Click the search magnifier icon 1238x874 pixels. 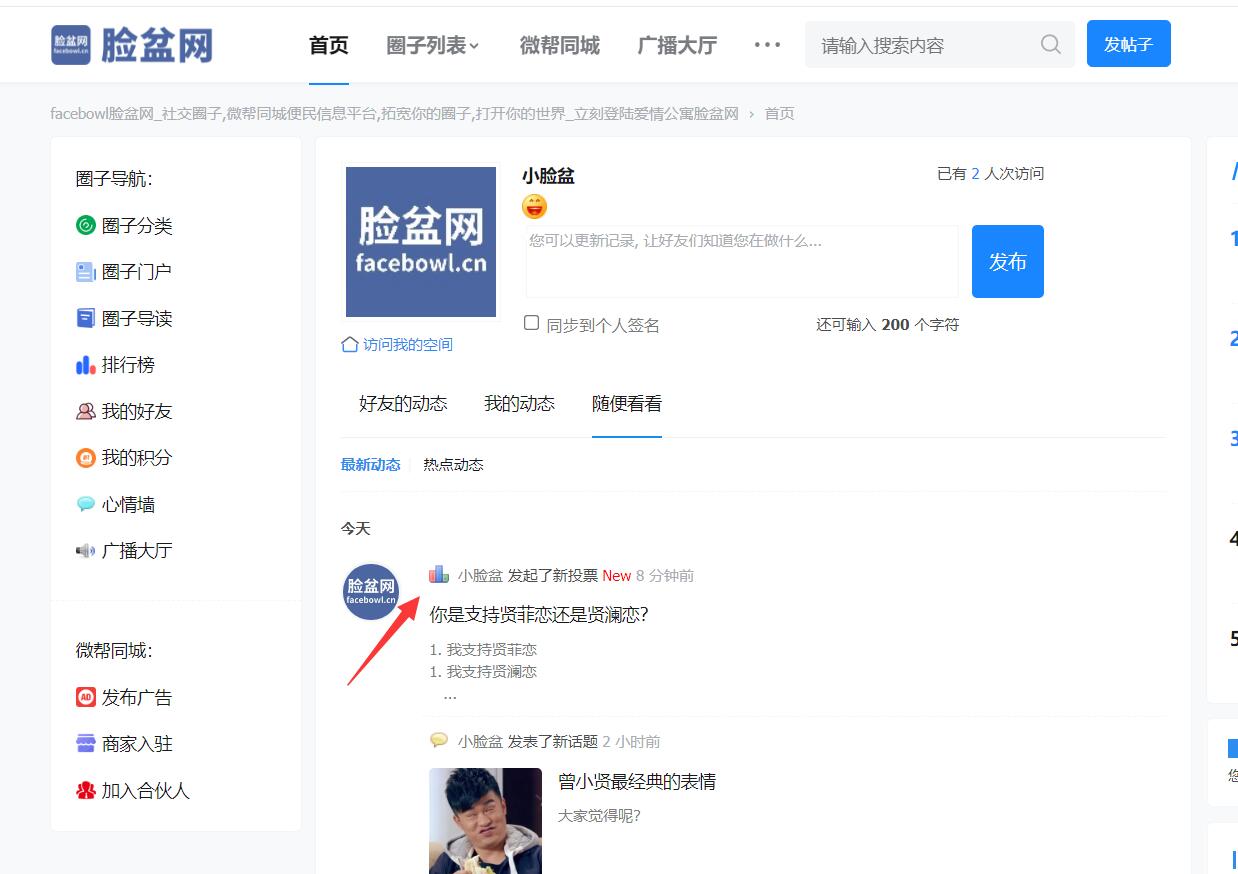click(x=1050, y=45)
